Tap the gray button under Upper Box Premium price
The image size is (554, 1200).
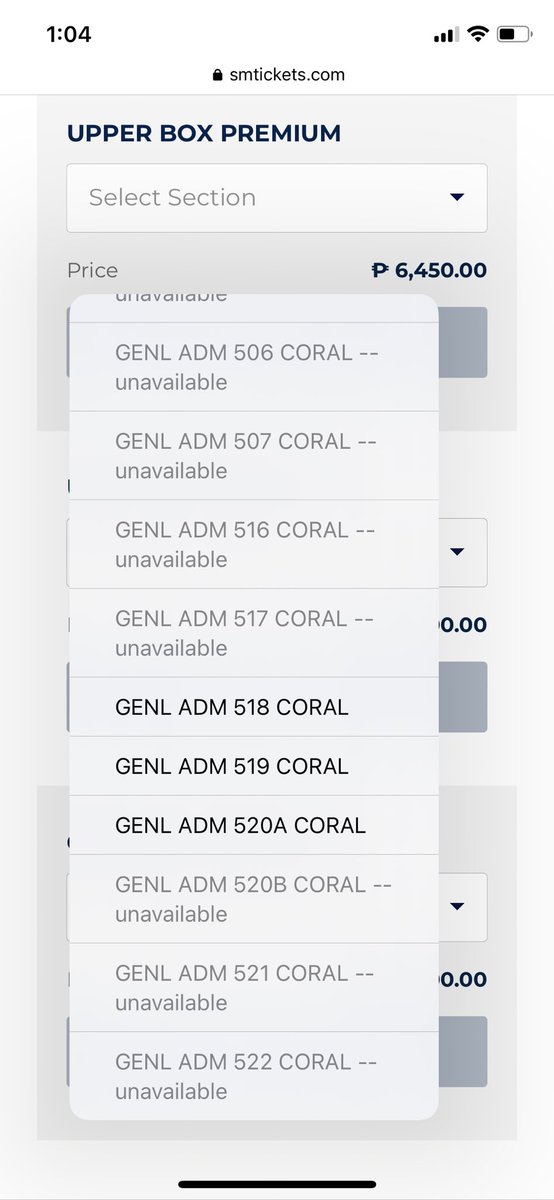click(x=462, y=342)
